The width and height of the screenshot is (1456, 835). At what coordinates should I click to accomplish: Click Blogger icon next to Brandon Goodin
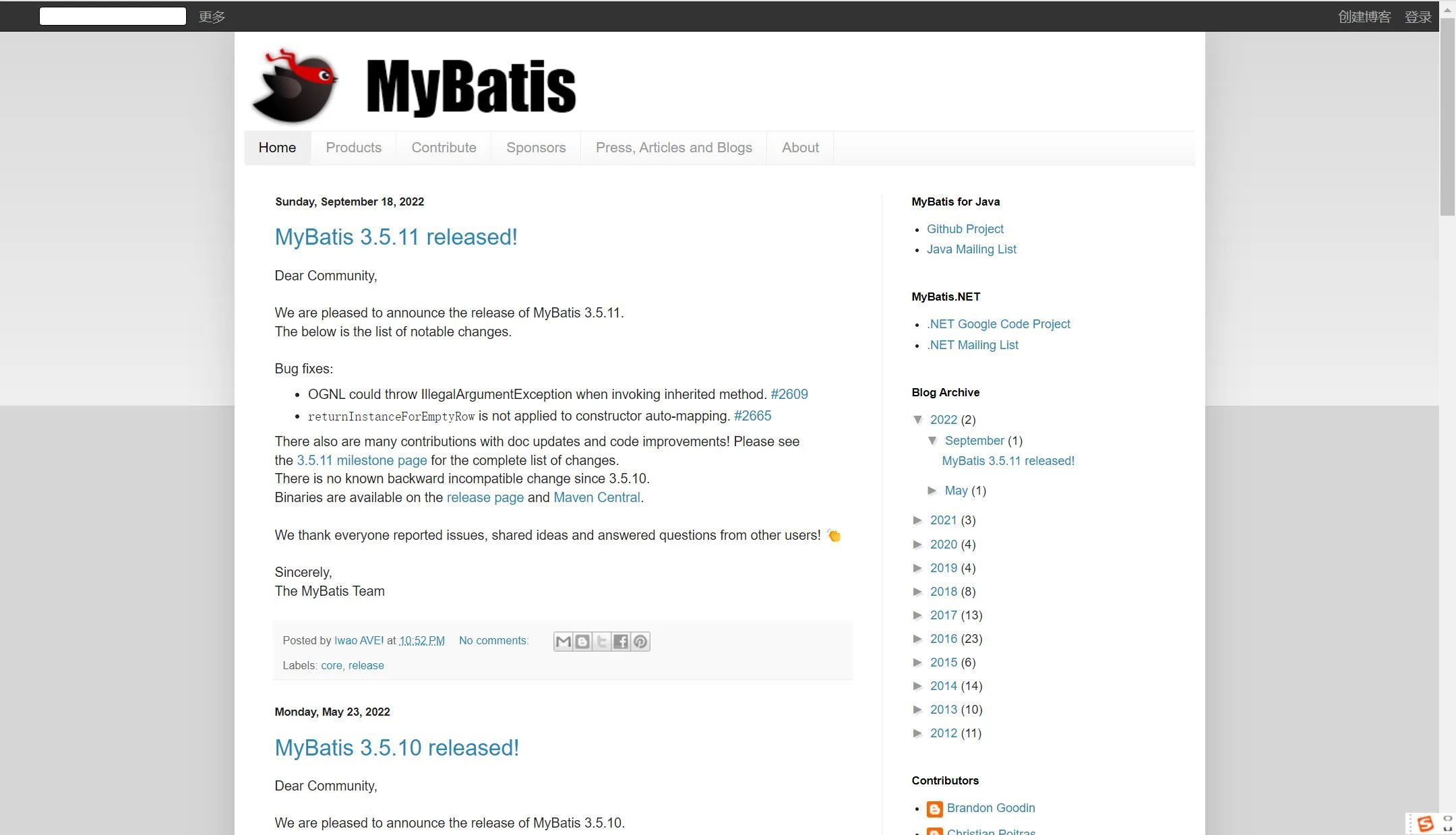(934, 809)
